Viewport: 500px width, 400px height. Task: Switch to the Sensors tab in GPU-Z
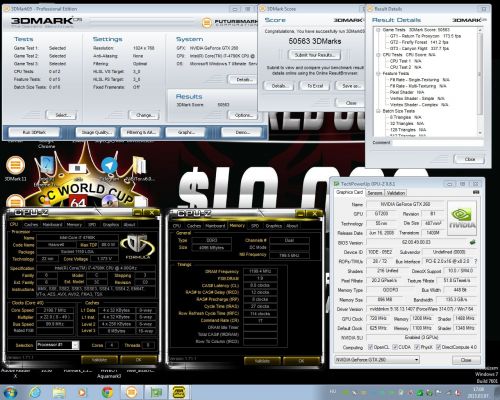click(375, 193)
